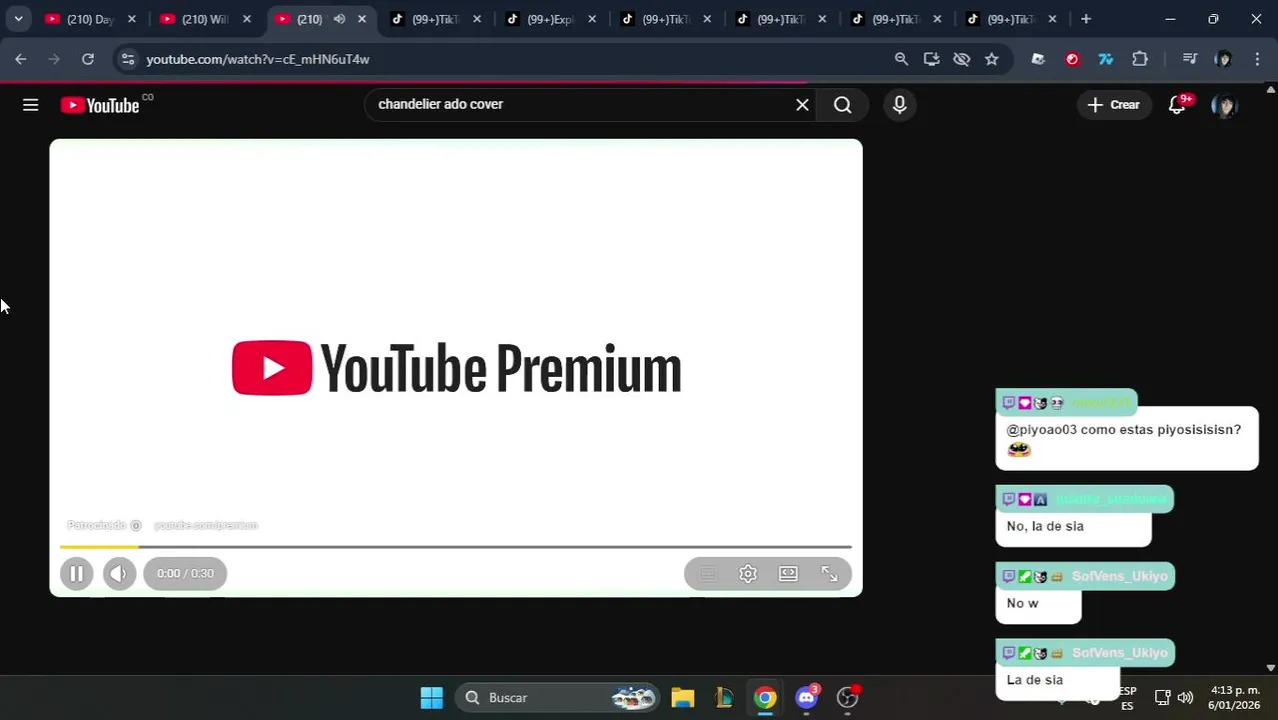This screenshot has height=720, width=1278.
Task: Switch ESP keyboard language indicator
Action: [x=1128, y=698]
